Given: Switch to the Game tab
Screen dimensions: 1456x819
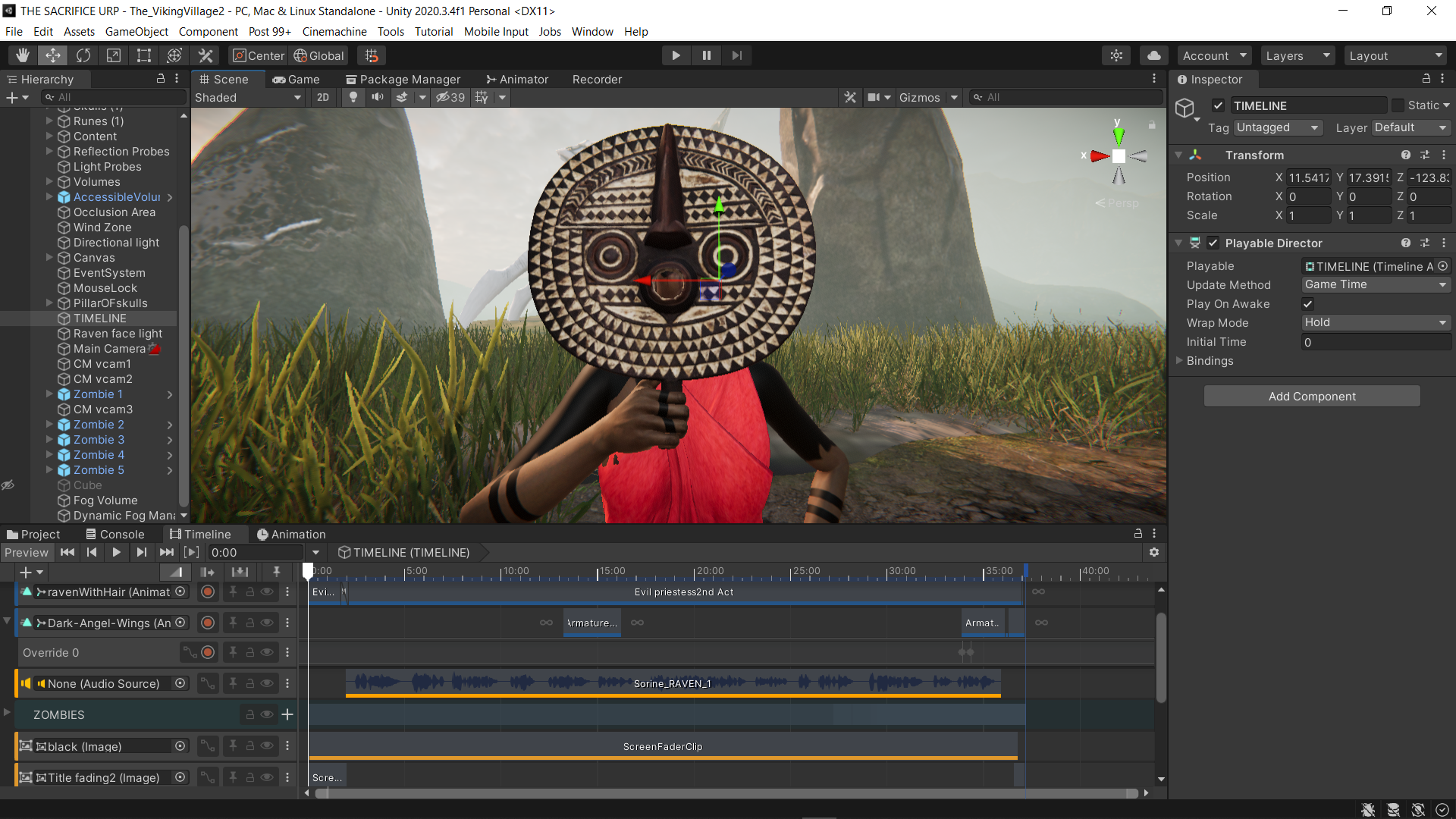Looking at the screenshot, I should tap(297, 79).
